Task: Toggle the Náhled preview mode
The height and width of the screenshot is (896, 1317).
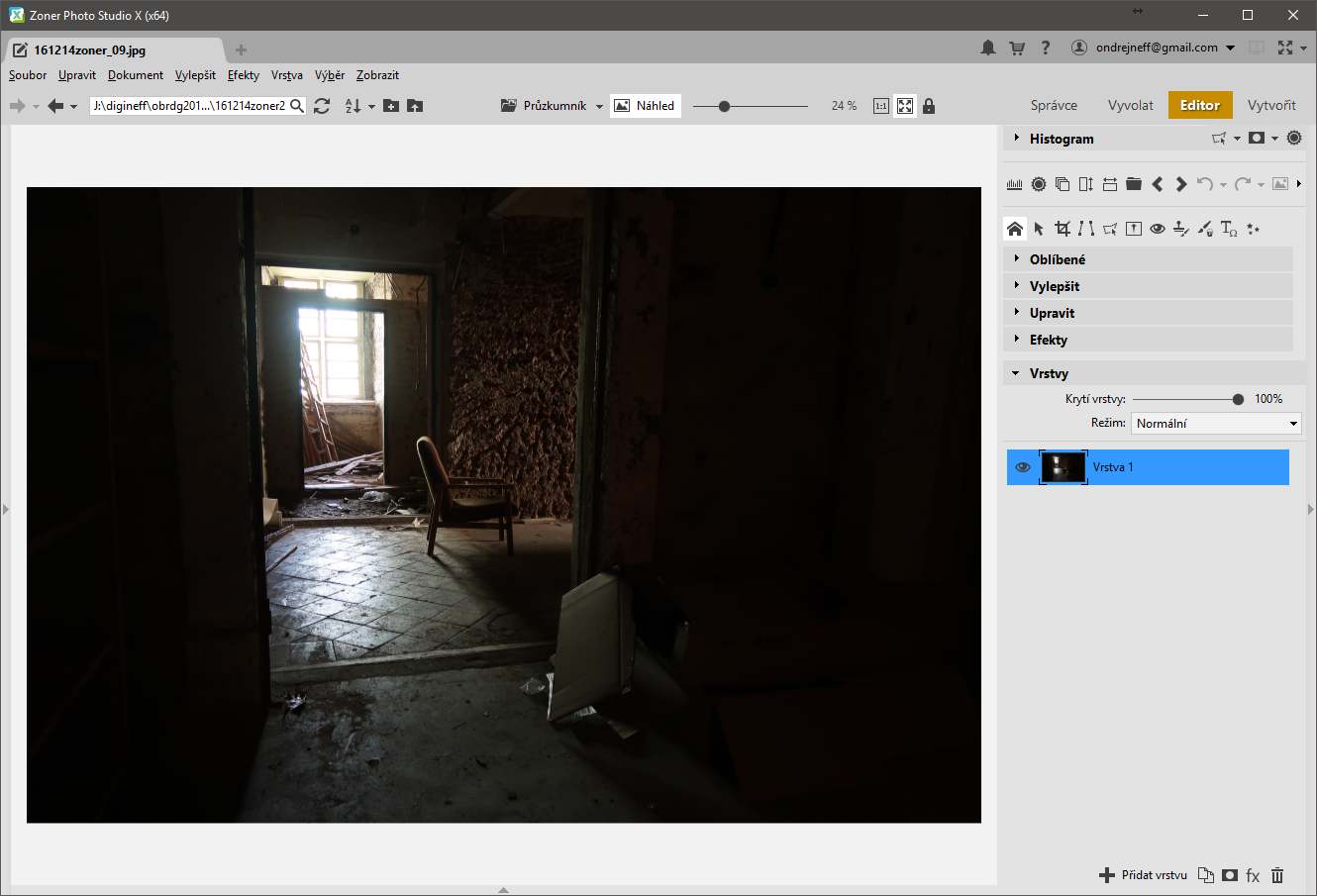Action: click(645, 106)
